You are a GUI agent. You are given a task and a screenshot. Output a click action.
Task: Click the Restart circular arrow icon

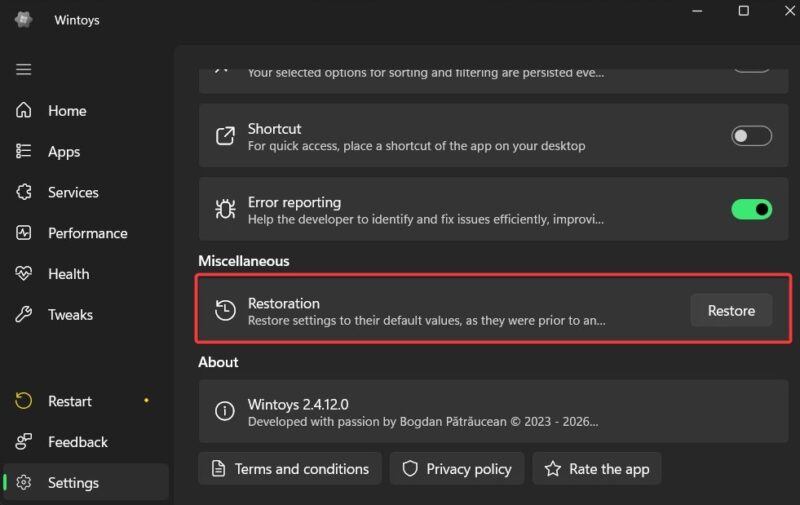coord(23,400)
